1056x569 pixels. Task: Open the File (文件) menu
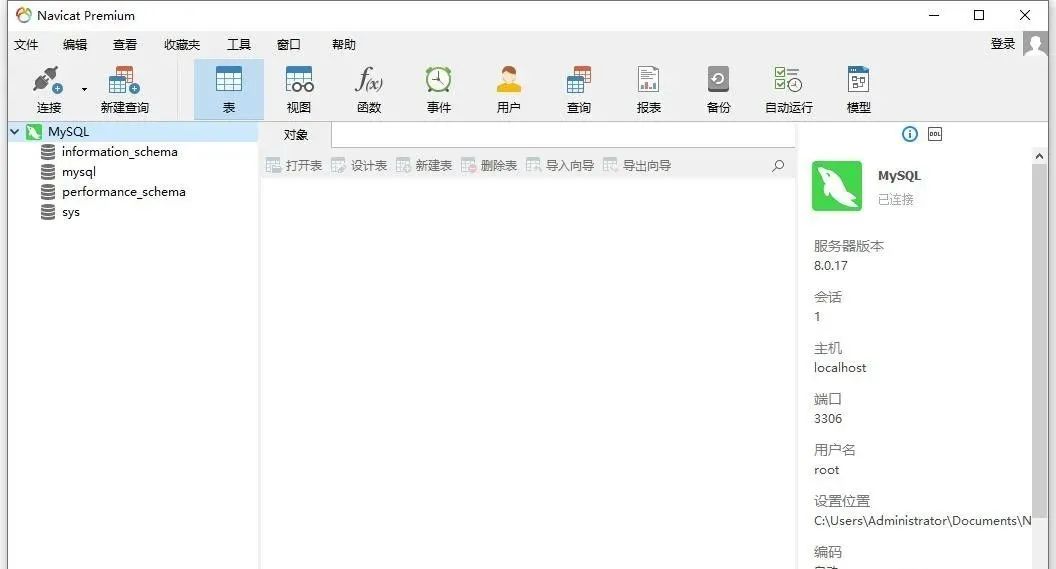pos(26,44)
